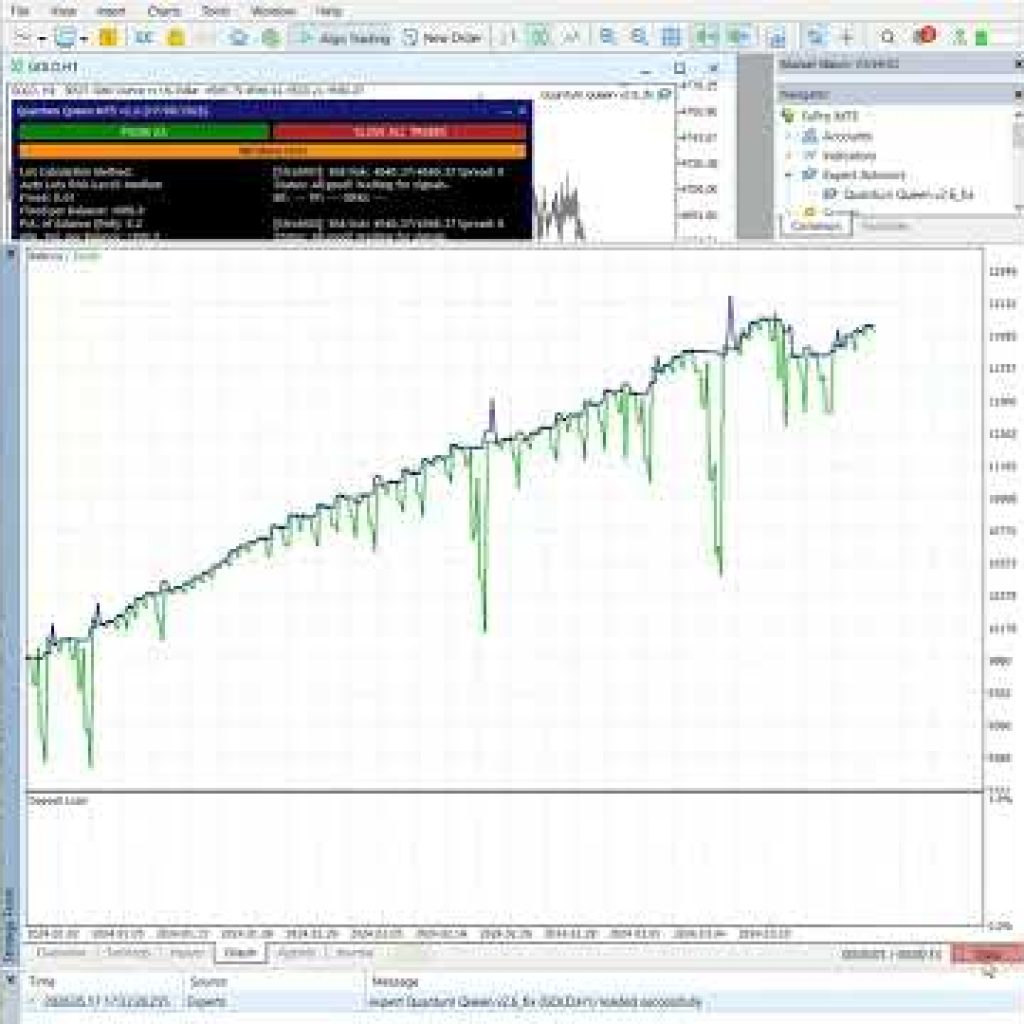The image size is (1024, 1024).
Task: Open the tester Inputs tab
Action: (x=187, y=953)
